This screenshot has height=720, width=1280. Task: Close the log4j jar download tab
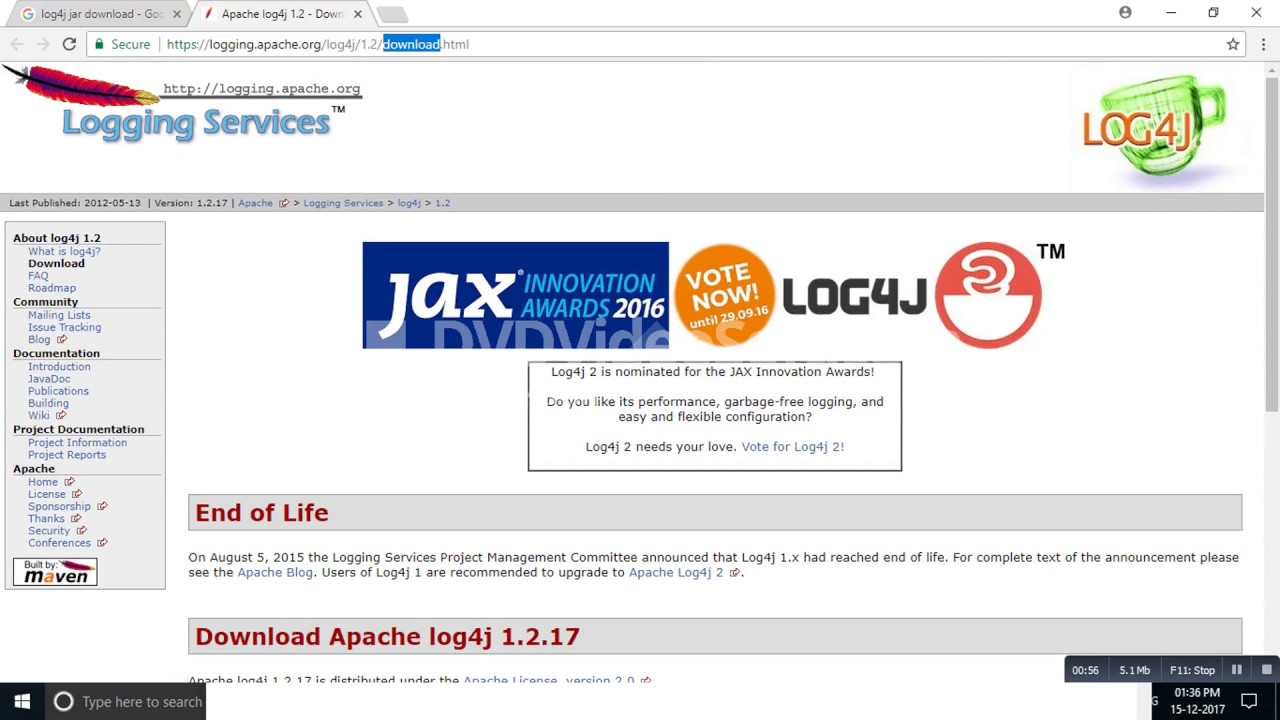(176, 14)
